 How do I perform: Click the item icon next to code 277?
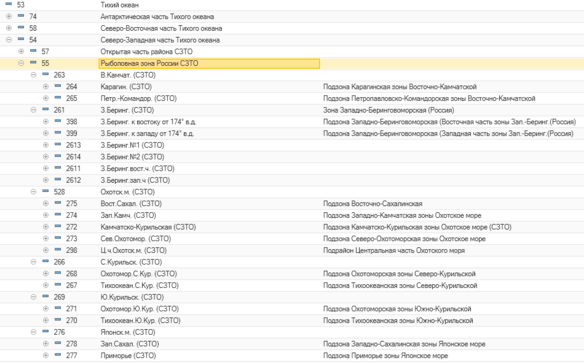pyautogui.click(x=58, y=355)
